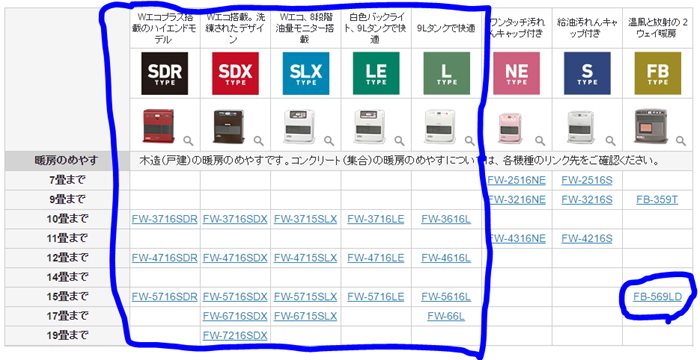Open the FW-2516NE model link
Image resolution: width=700 pixels, height=360 pixels.
(x=517, y=180)
